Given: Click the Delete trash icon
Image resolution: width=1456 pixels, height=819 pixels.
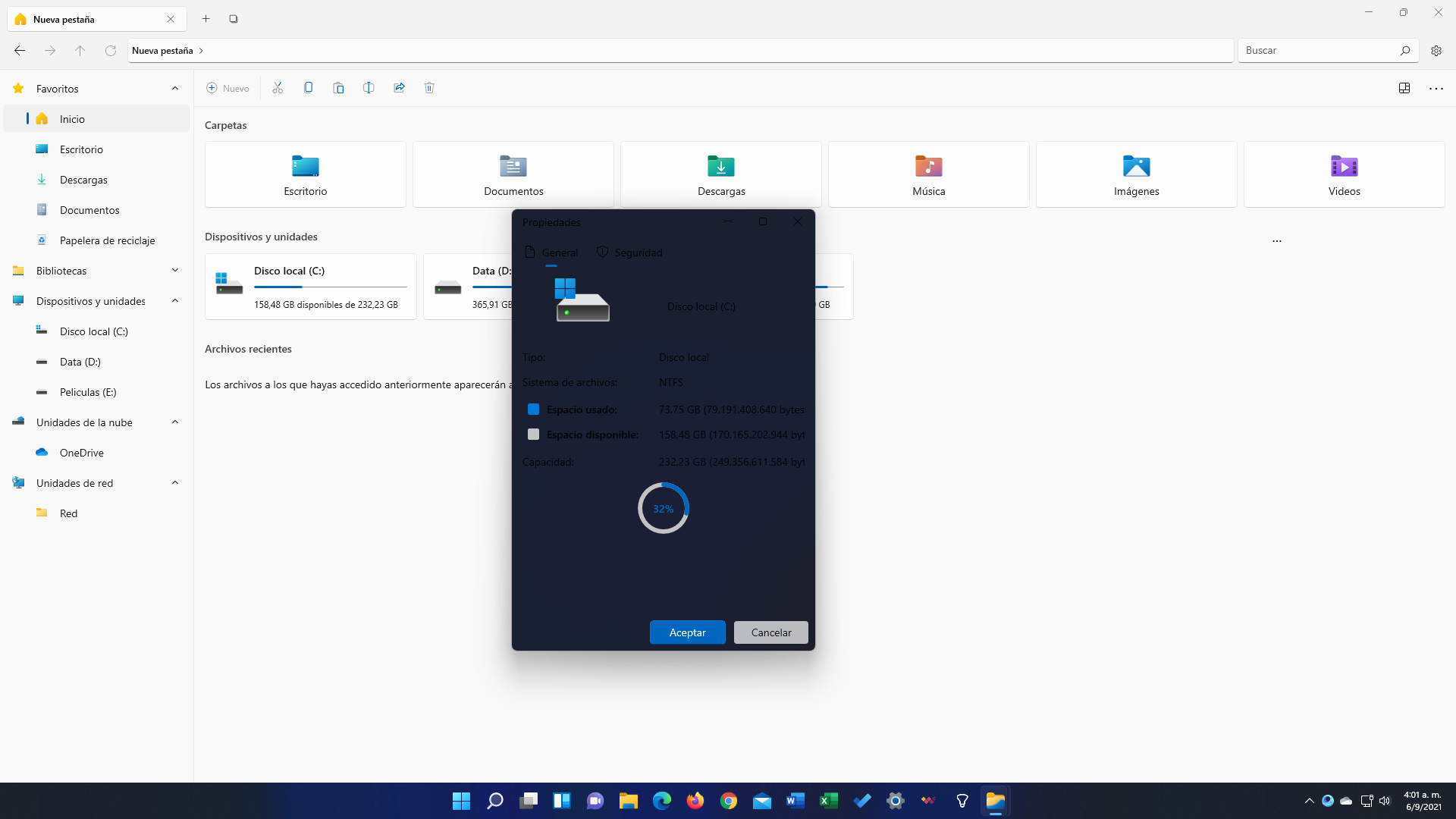Looking at the screenshot, I should (429, 88).
